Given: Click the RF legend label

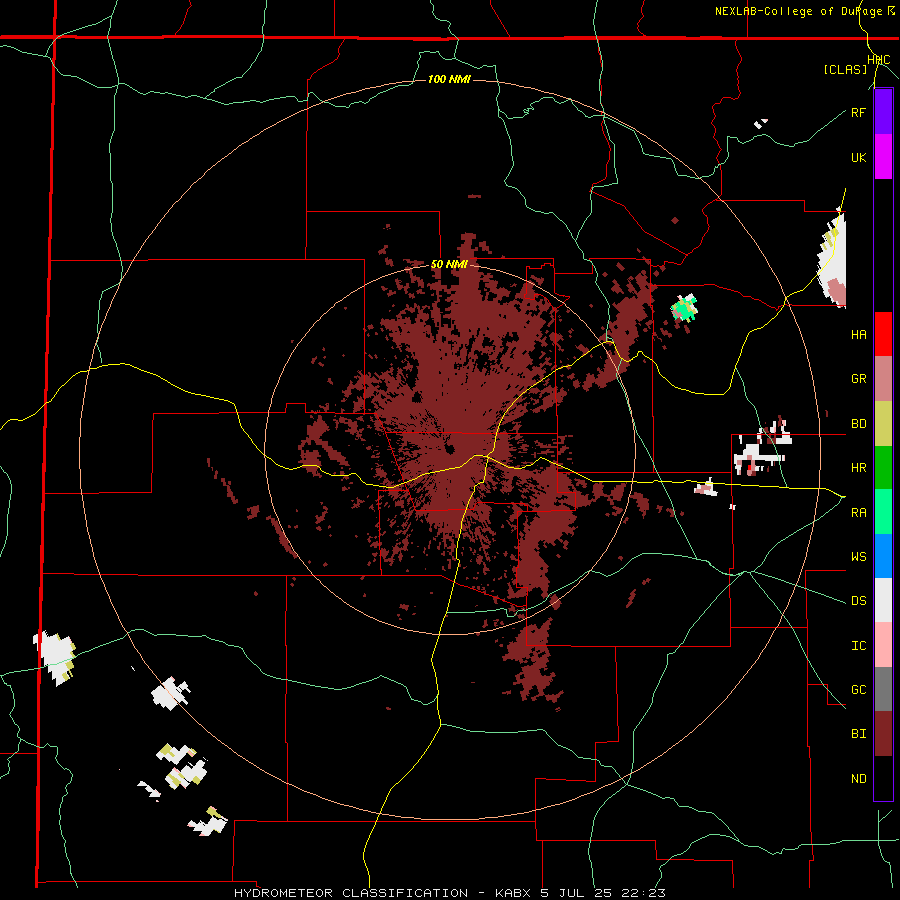Looking at the screenshot, I should pos(858,112).
